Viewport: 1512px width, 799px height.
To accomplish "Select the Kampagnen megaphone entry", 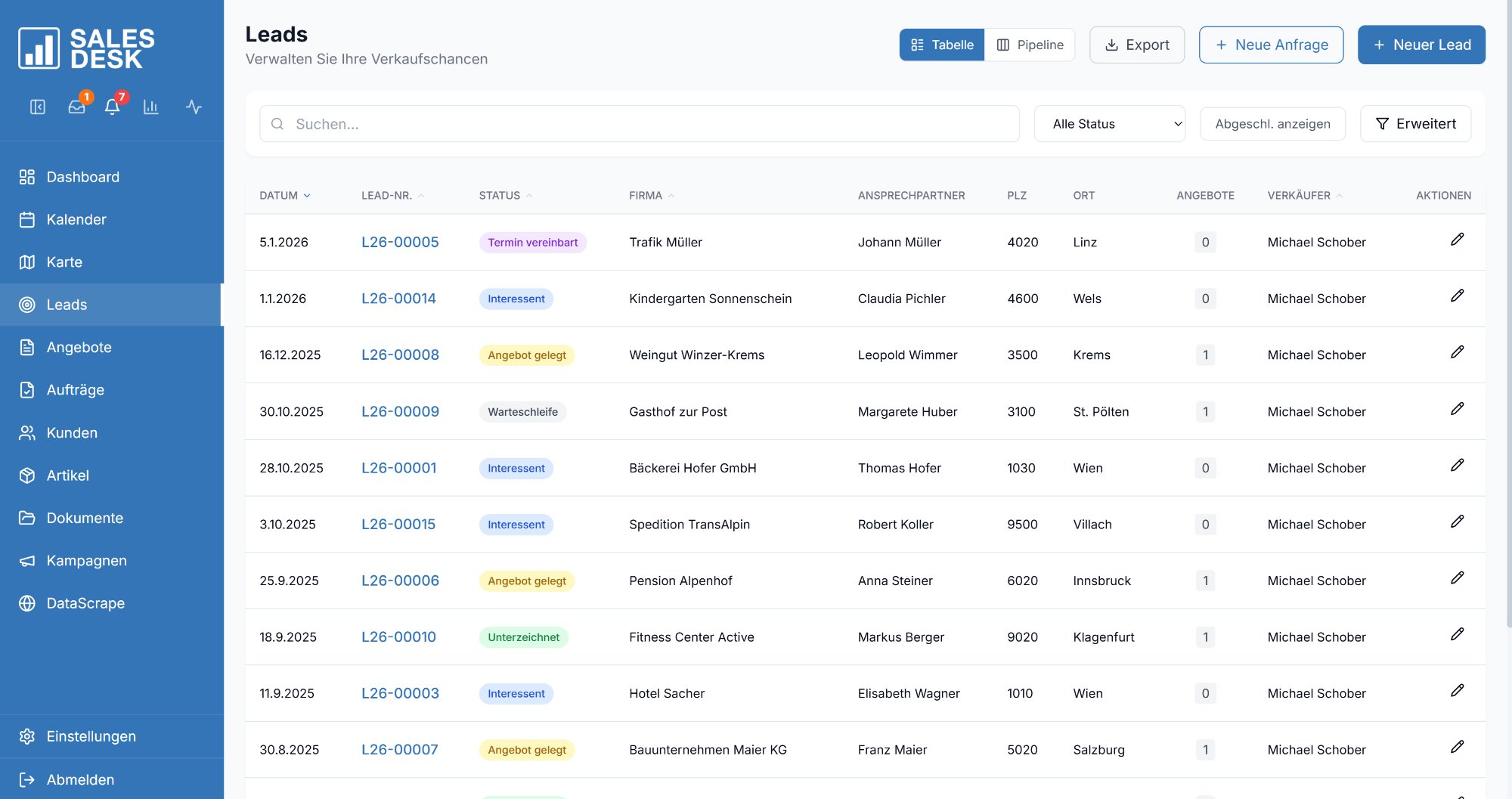I will [86, 560].
